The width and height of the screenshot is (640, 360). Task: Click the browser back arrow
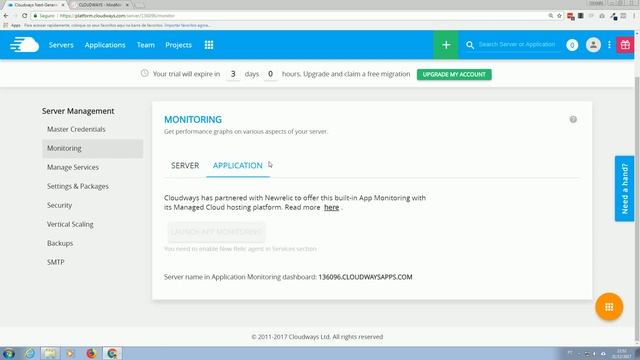click(6, 16)
